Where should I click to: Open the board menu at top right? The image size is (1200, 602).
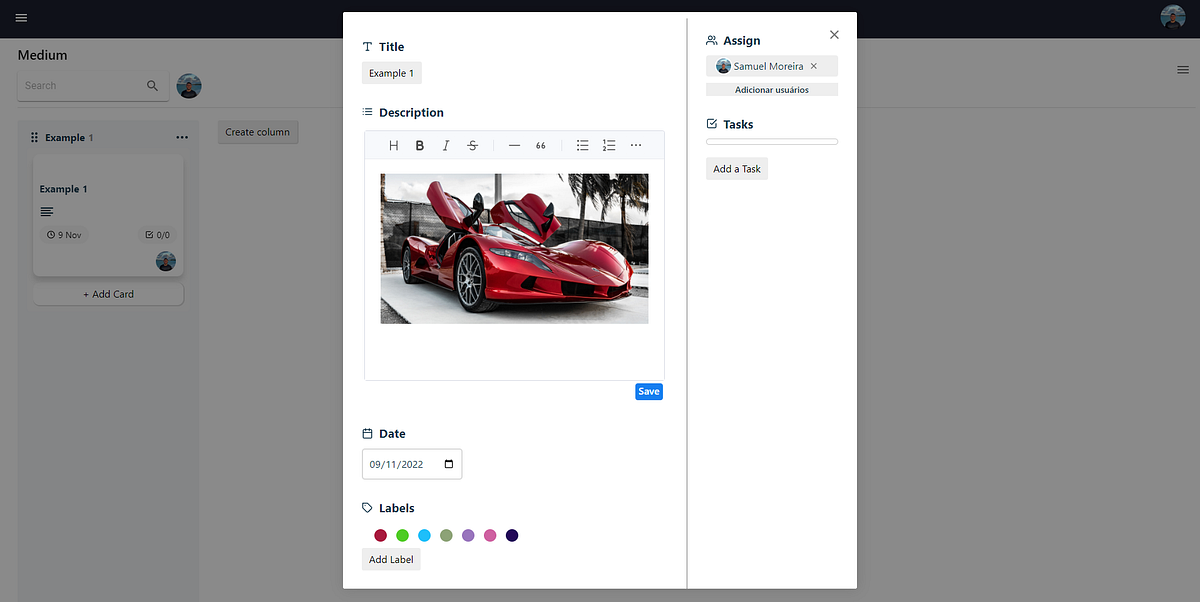[1183, 70]
